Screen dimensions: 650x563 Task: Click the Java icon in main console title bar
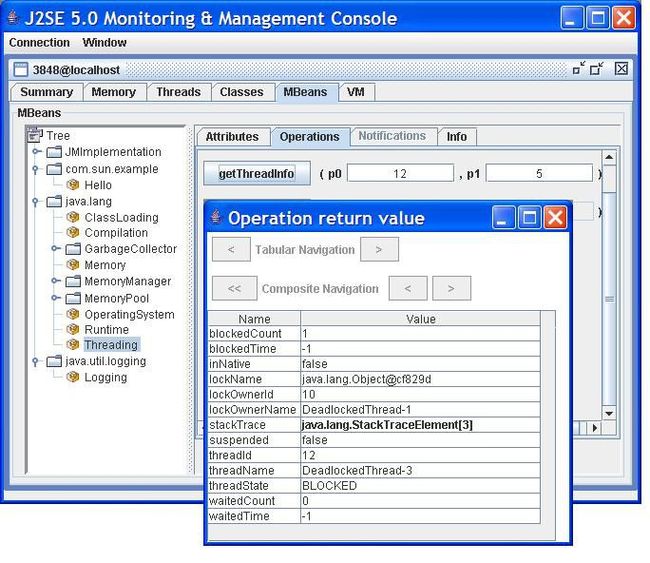tap(13, 17)
